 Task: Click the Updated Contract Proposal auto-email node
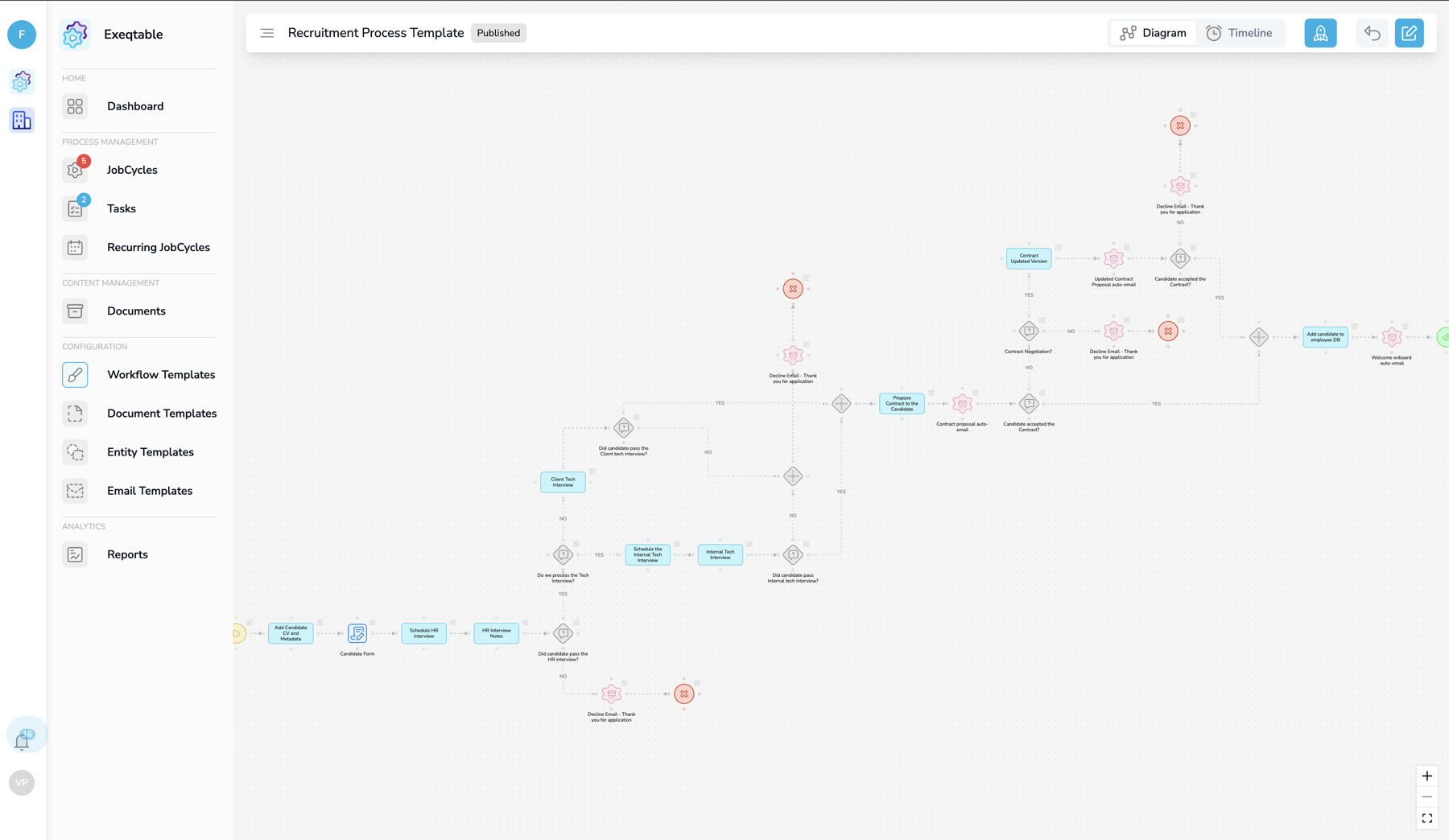click(x=1113, y=258)
